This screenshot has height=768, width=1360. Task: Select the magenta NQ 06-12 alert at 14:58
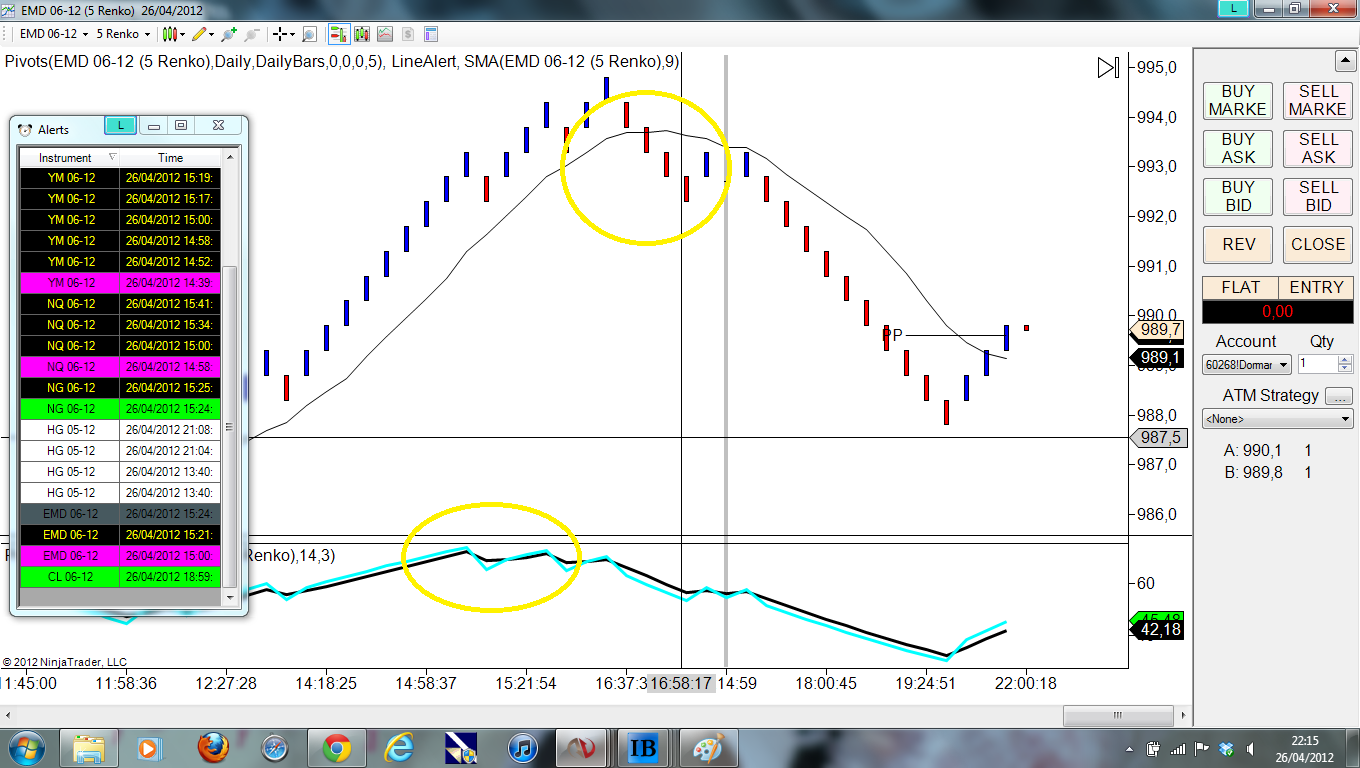(120, 366)
